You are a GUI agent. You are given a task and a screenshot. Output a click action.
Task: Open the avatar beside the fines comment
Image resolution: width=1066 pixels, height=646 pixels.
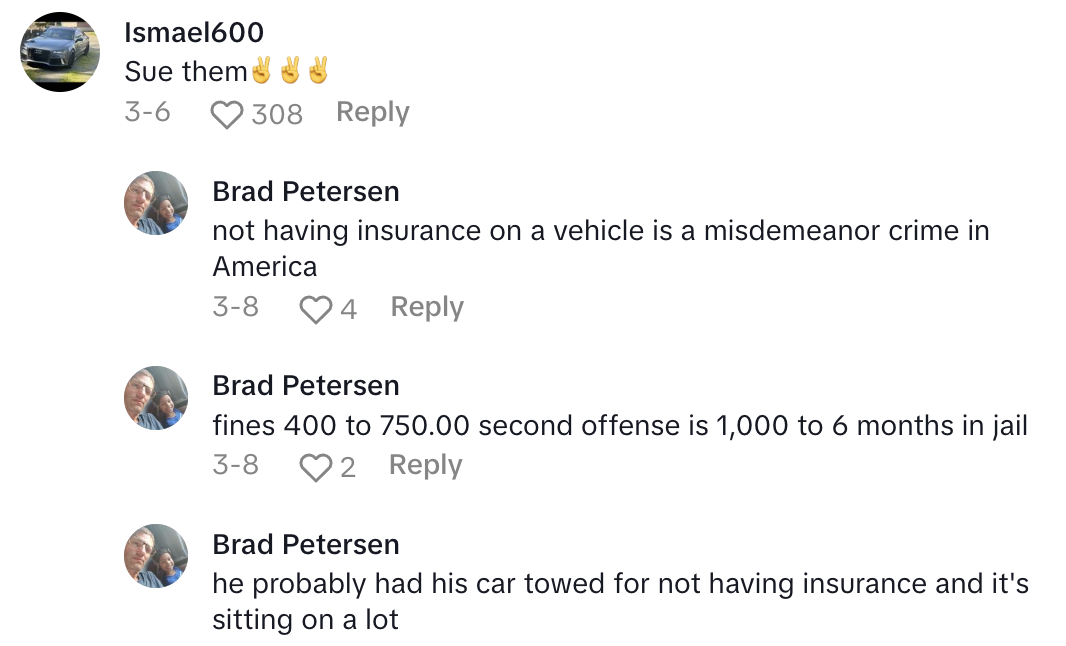click(x=156, y=396)
